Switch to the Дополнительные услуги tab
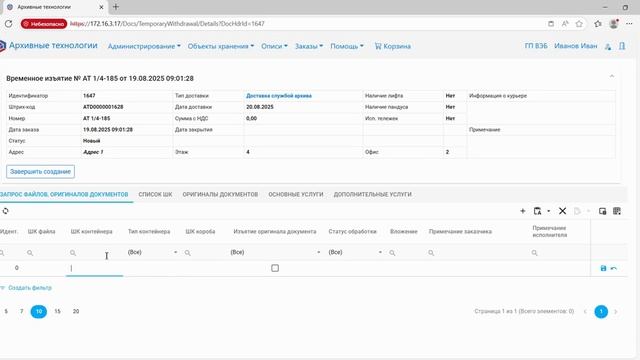Viewport: 640px width, 360px height. (x=372, y=194)
